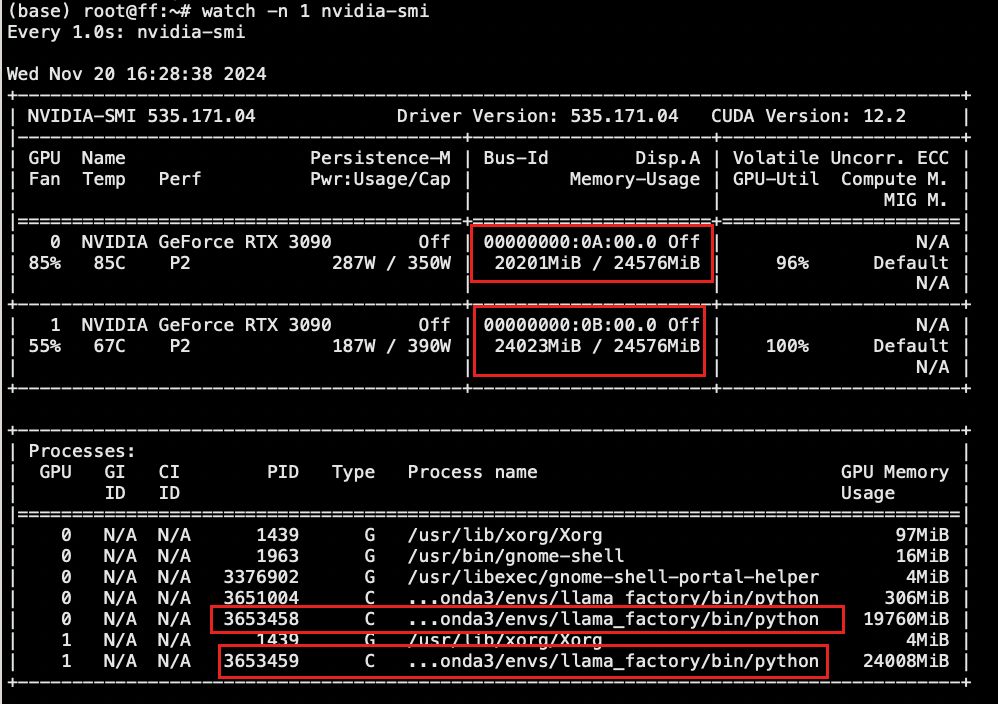Click the CUDA Version 12.2 label

808,116
